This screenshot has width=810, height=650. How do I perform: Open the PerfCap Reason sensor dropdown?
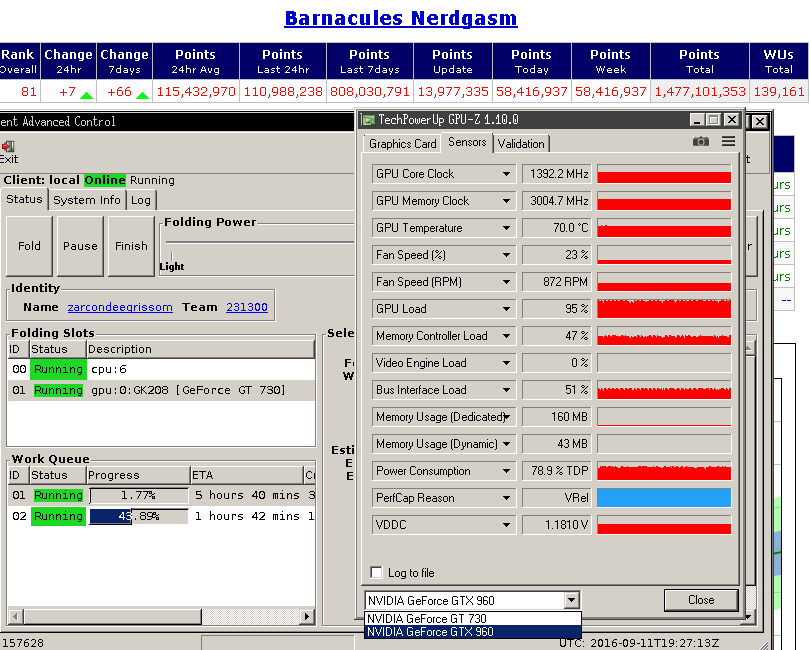coord(506,498)
